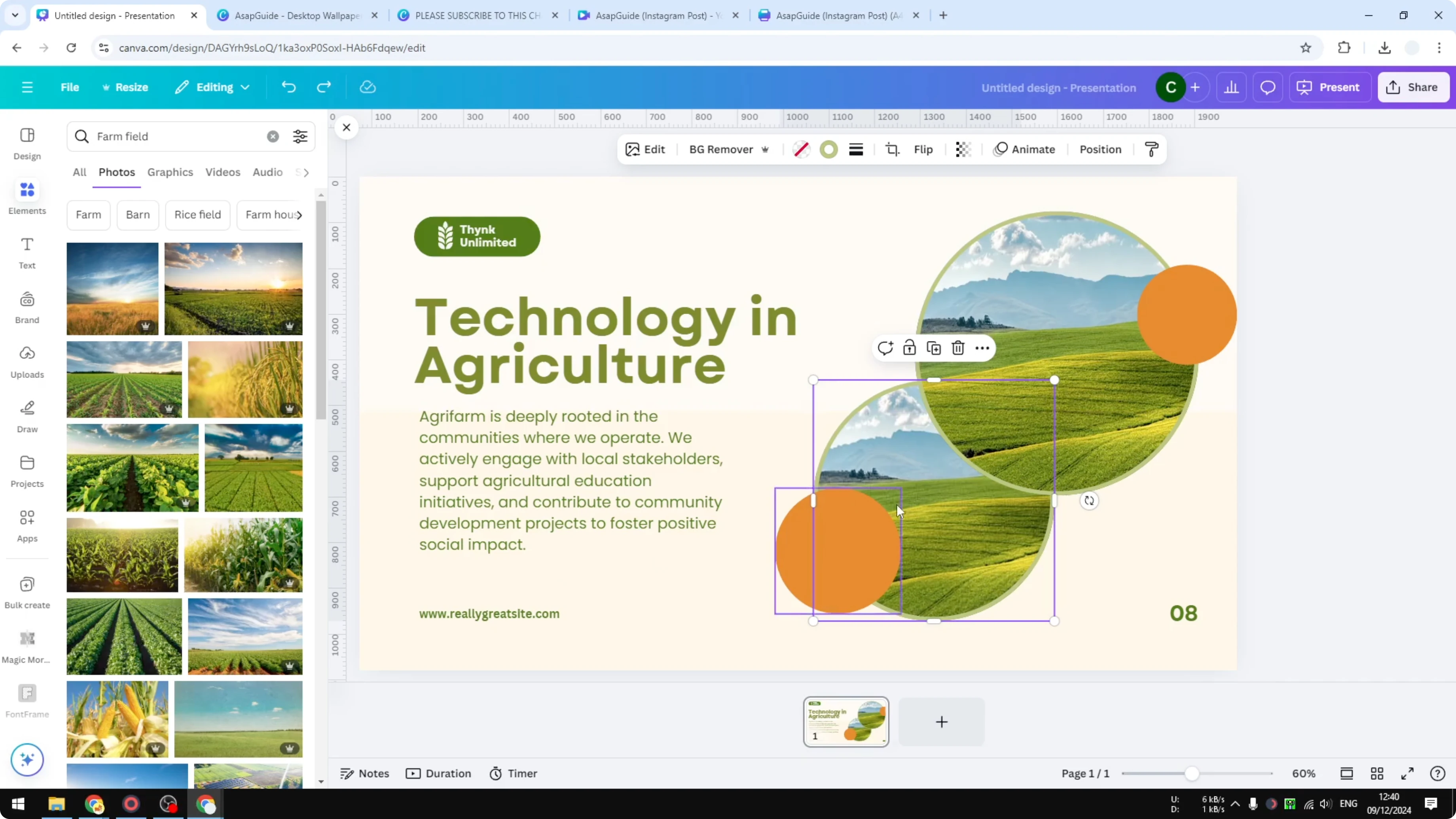This screenshot has width=1456, height=819.
Task: Delete the selected element with trash icon
Action: tap(957, 348)
